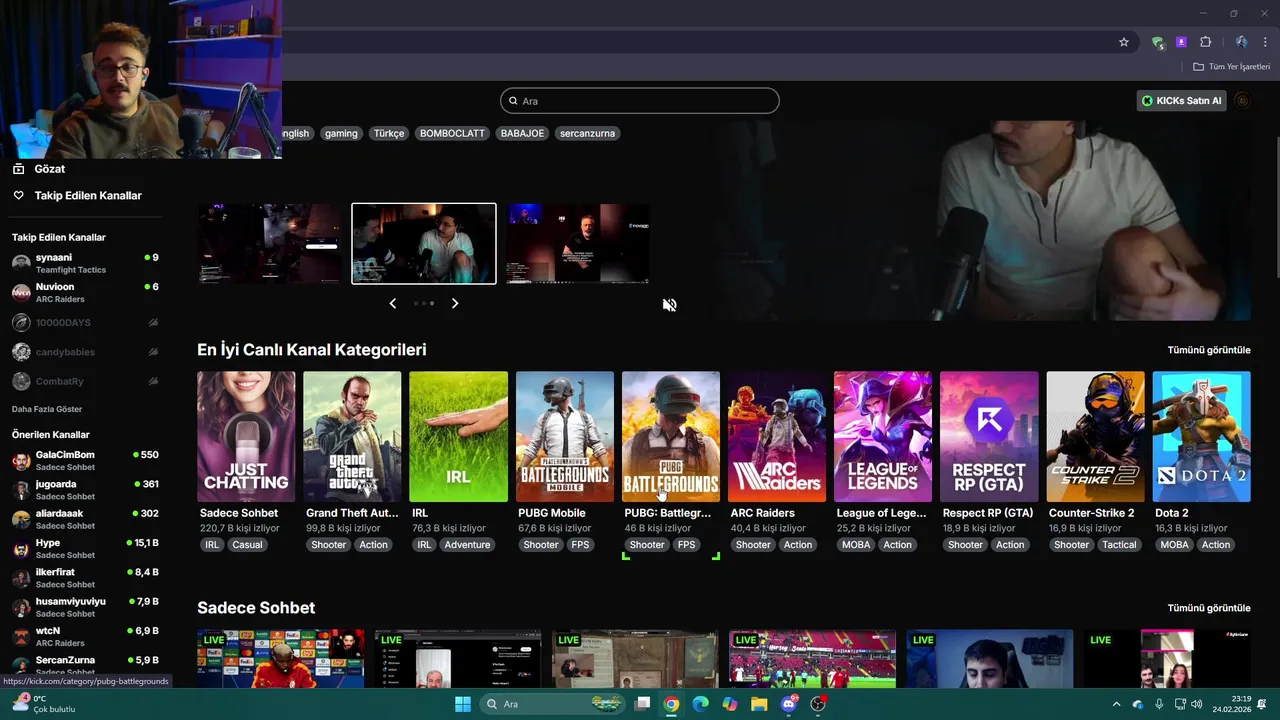Viewport: 1280px width, 720px height.
Task: Open the PUBG Mobile category card
Action: [565, 437]
